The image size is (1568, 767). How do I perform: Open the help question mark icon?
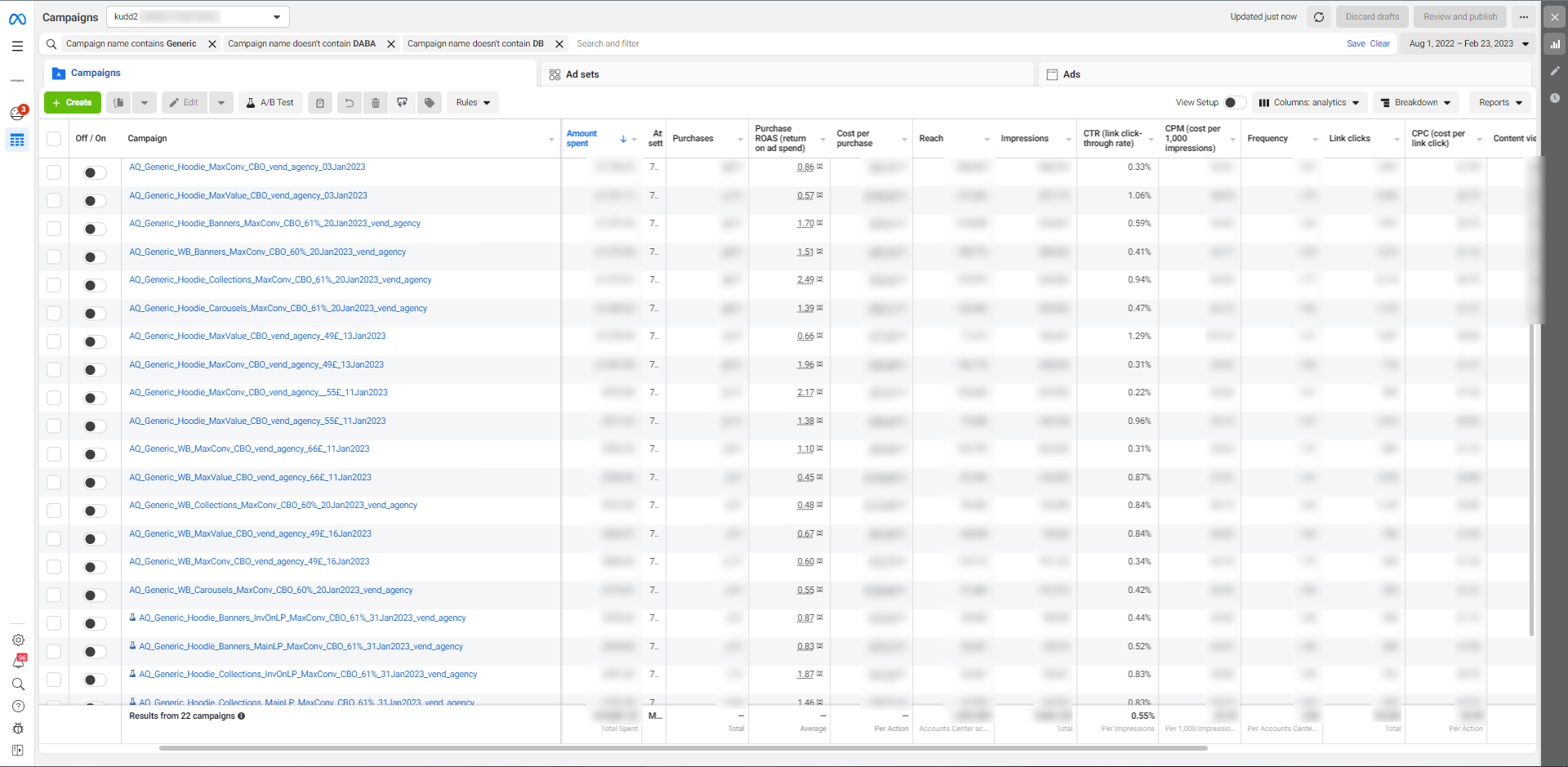[x=18, y=707]
